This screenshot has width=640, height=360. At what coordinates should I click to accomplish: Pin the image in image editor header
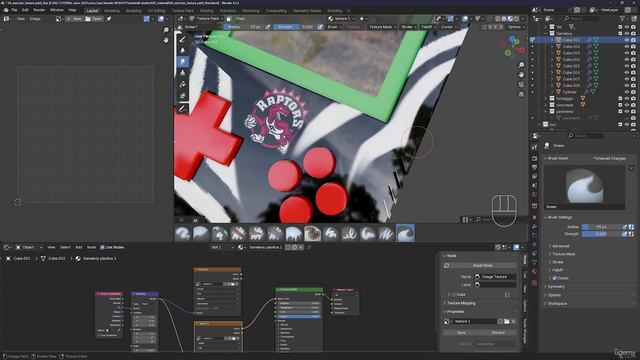(x=109, y=19)
